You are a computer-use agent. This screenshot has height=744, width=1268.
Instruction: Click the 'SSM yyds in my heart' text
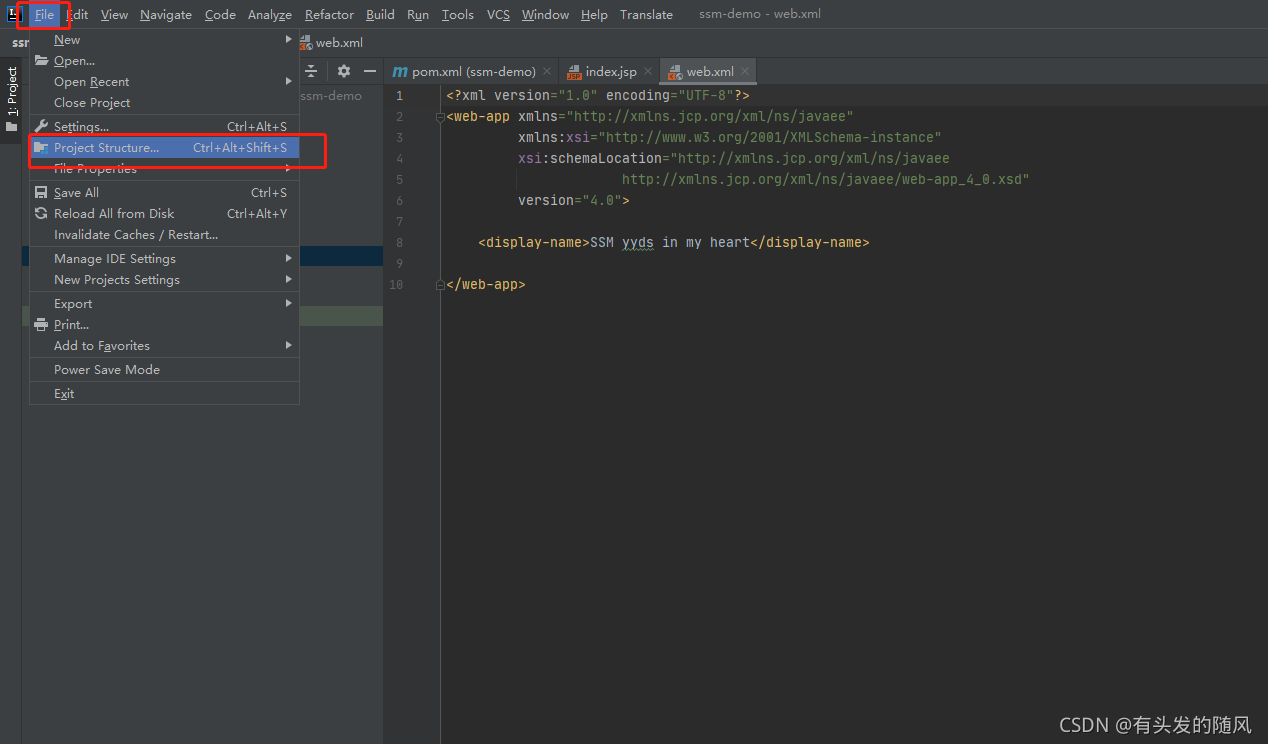click(x=671, y=243)
